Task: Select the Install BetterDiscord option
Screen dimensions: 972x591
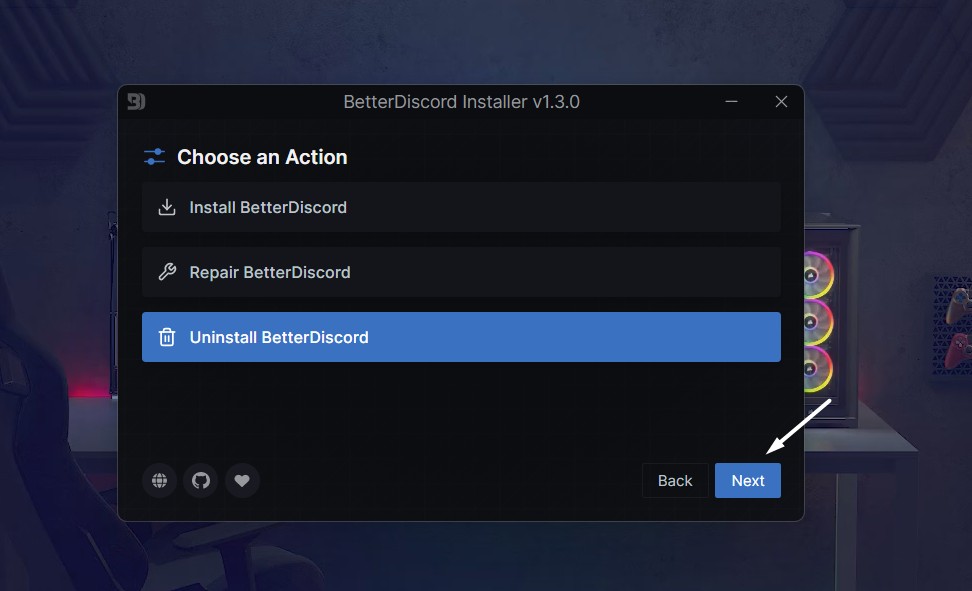Action: click(461, 208)
